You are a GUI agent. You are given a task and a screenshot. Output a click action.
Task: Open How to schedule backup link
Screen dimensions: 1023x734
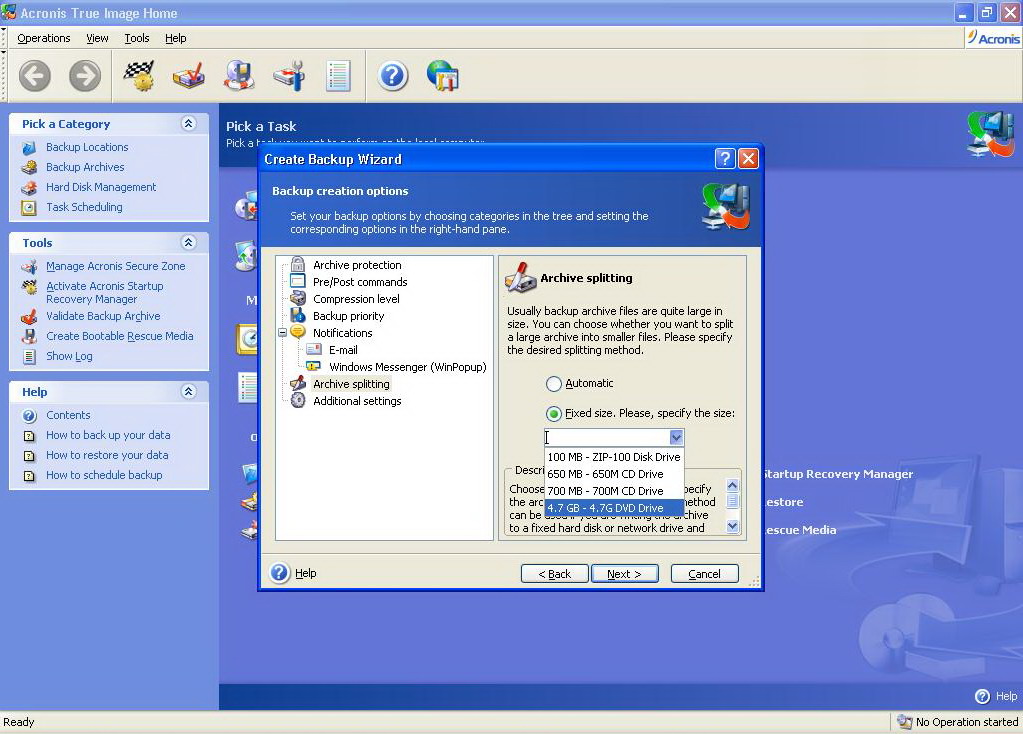click(x=104, y=475)
